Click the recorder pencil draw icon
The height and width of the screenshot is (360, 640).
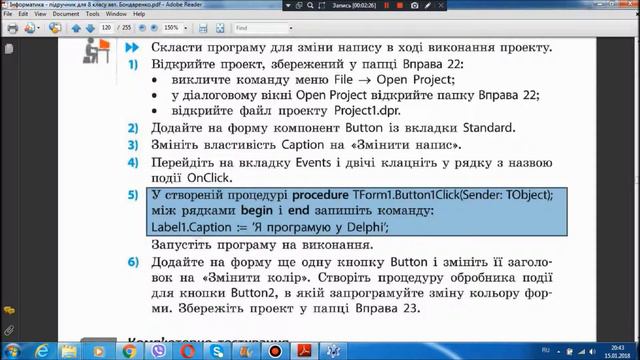(428, 5)
